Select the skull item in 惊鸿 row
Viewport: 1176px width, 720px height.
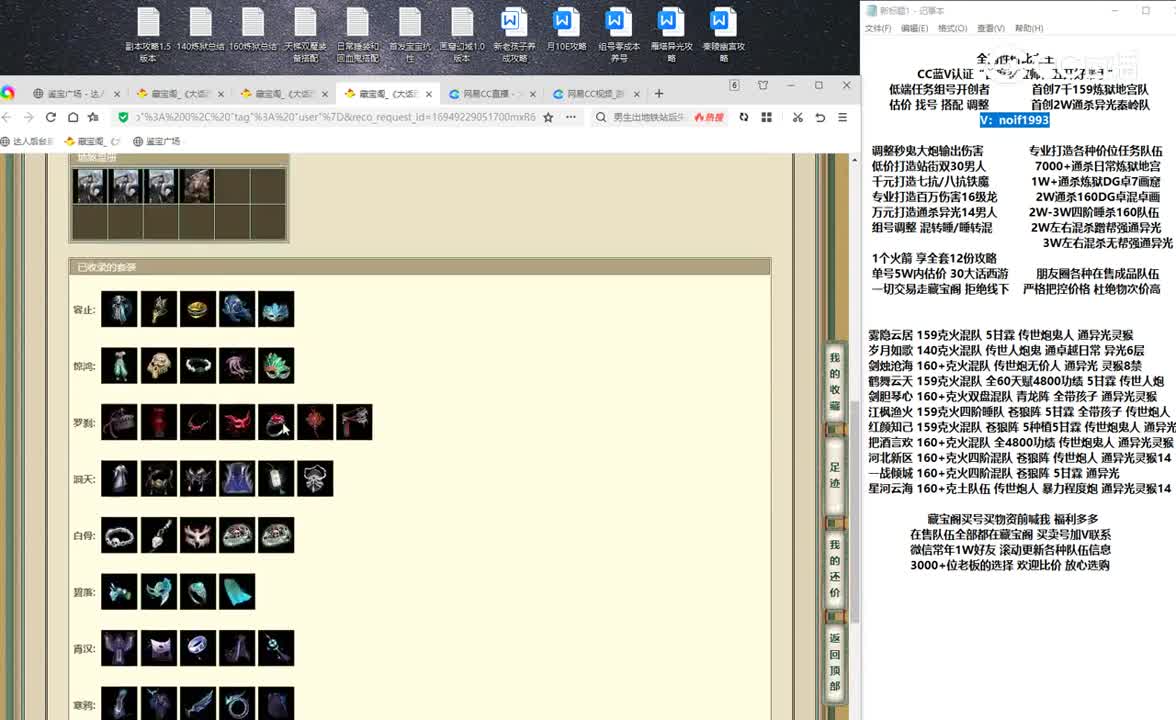158,366
